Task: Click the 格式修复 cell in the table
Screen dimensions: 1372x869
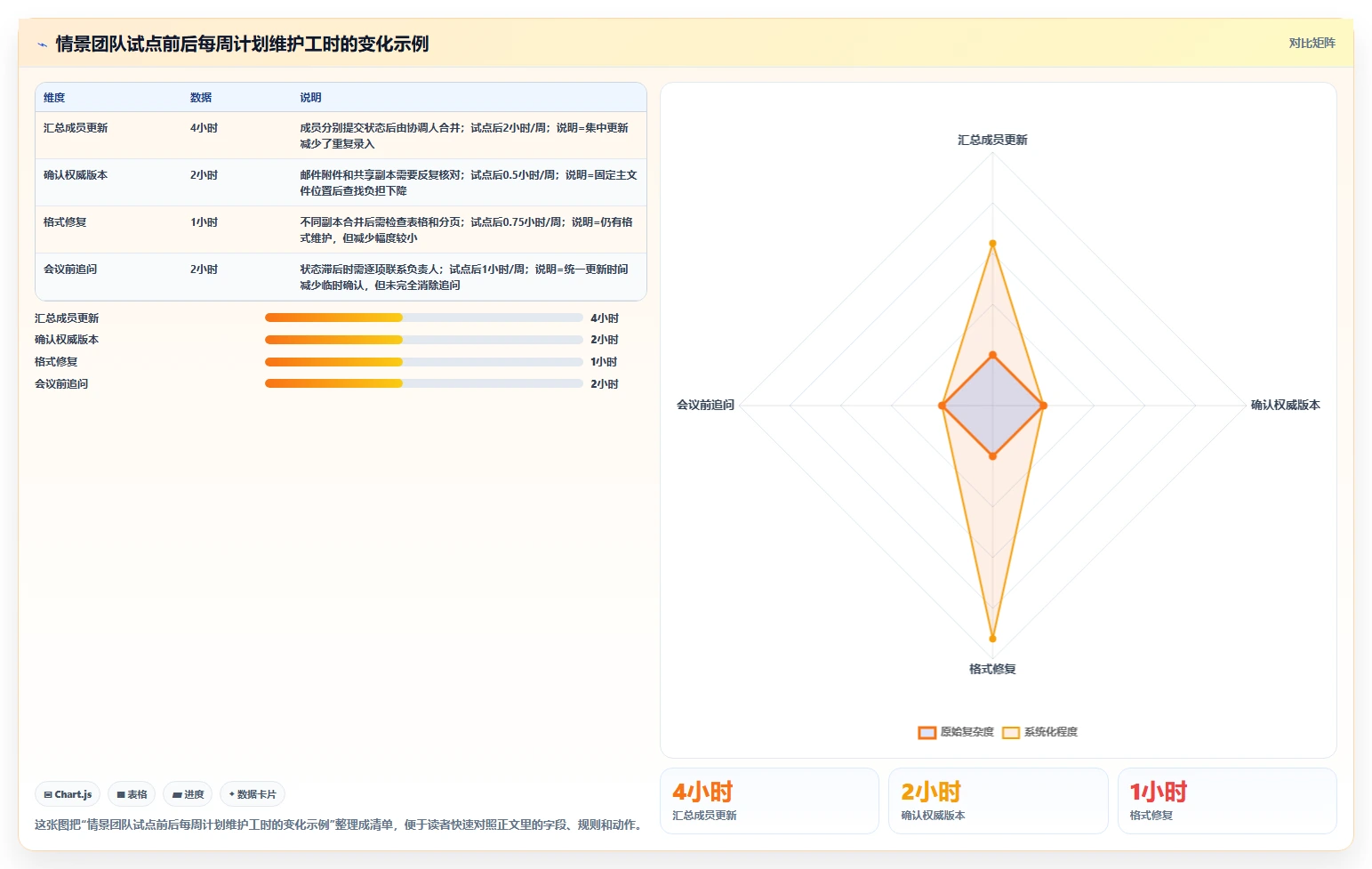Action: (65, 222)
